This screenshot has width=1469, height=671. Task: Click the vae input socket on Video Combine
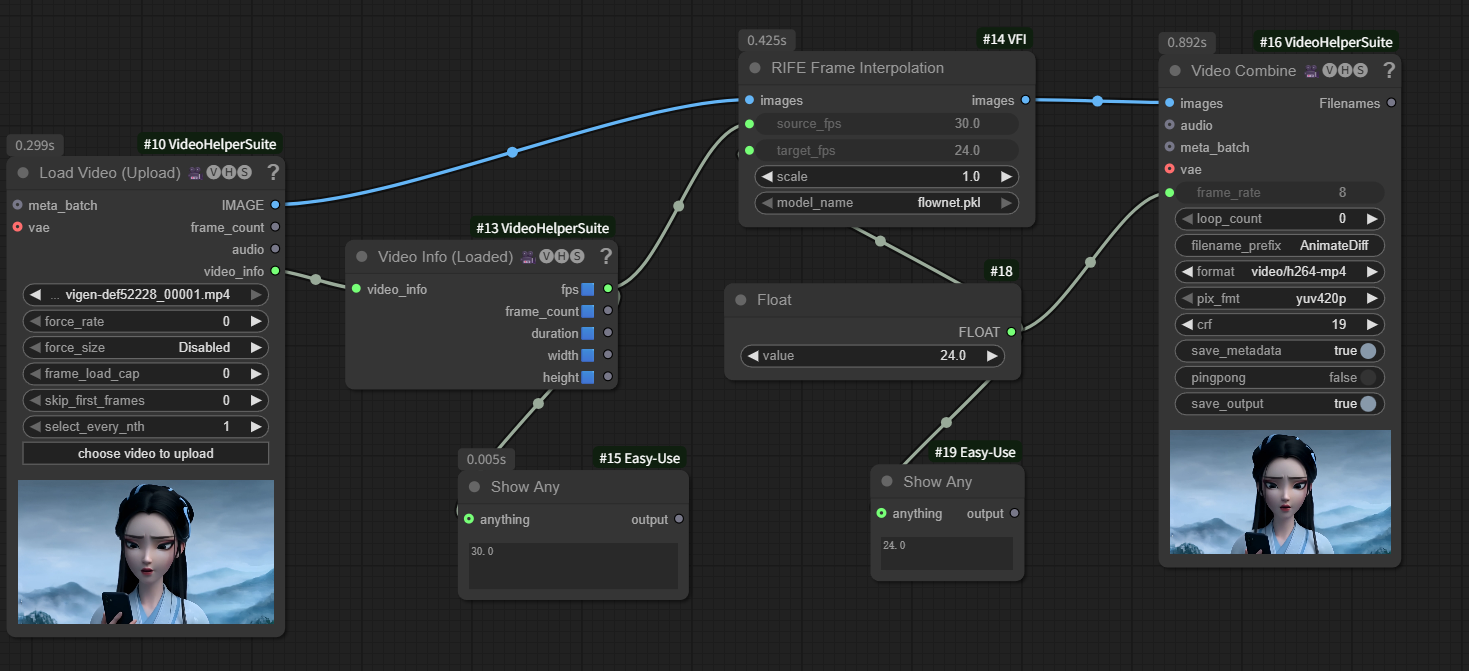point(1169,169)
